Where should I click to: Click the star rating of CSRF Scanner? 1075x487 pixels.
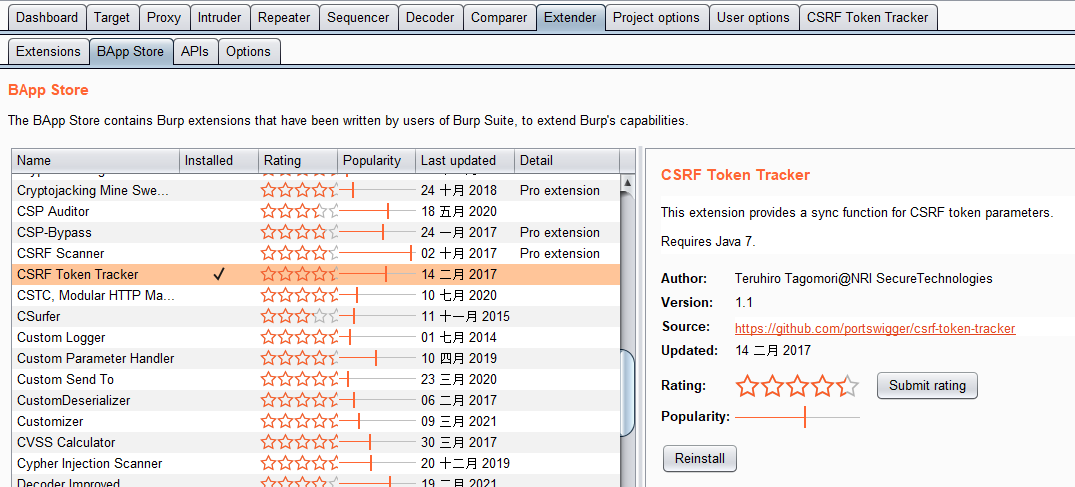coord(299,253)
